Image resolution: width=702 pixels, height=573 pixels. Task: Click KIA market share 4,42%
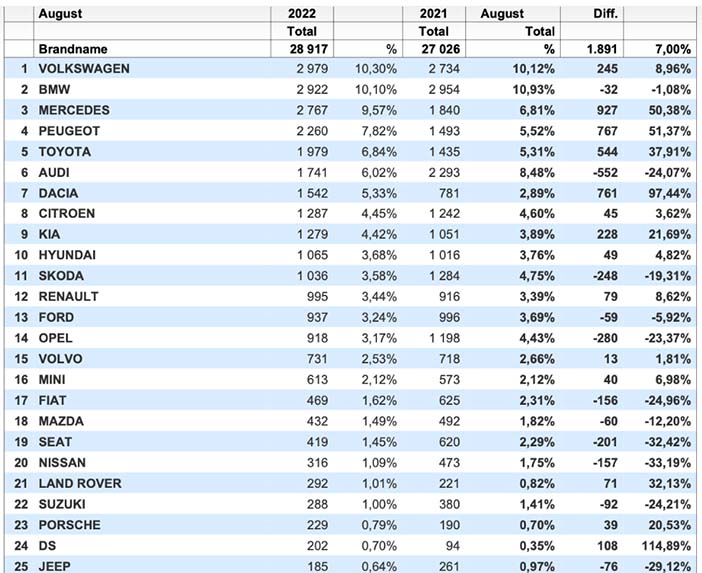coord(379,235)
